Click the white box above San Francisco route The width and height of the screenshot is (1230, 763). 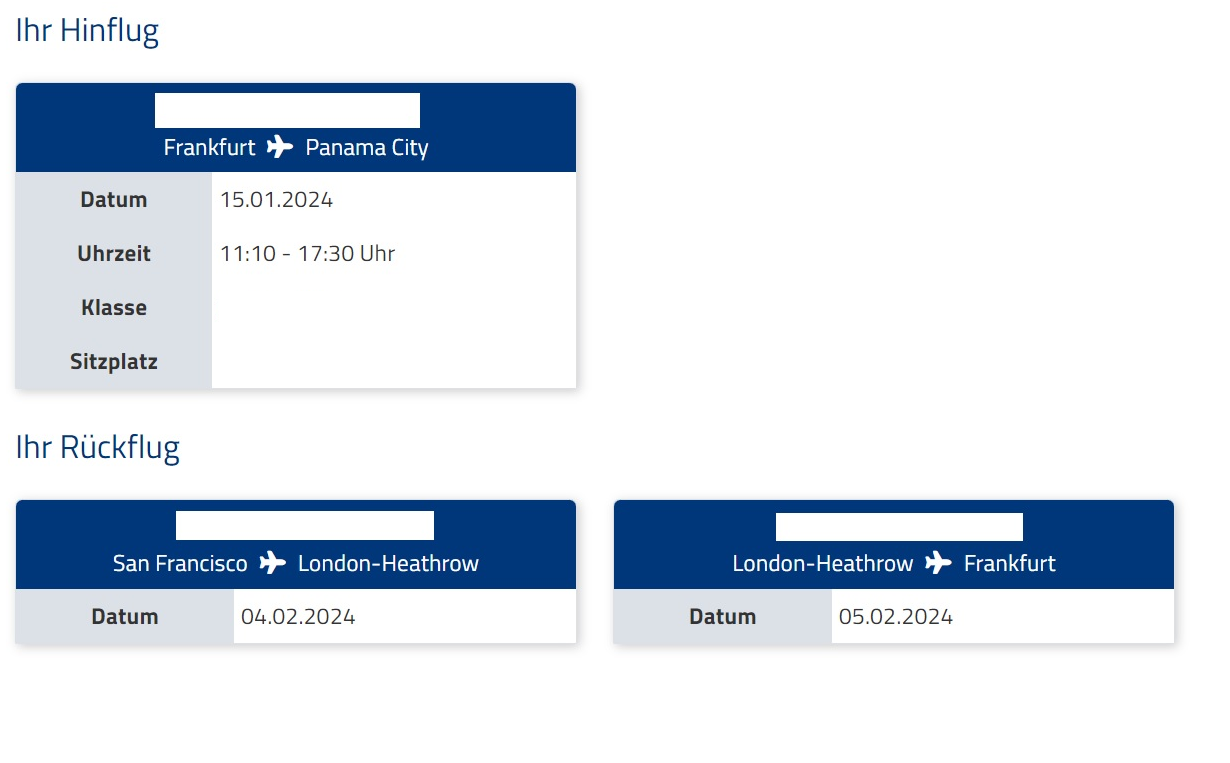[x=304, y=526]
